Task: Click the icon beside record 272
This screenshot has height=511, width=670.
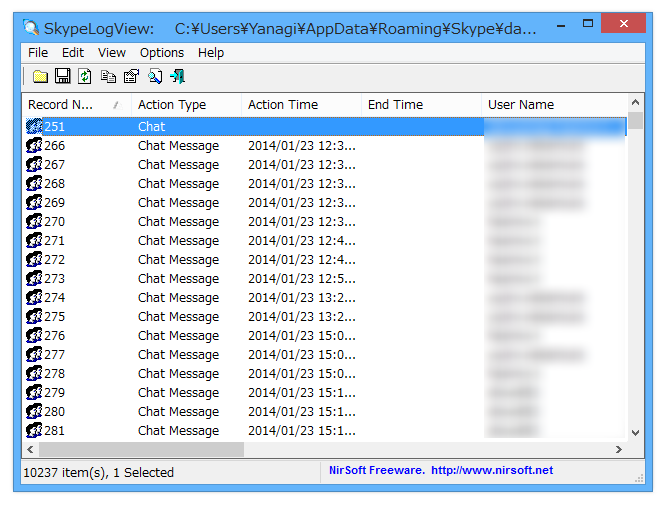Action: [34, 259]
